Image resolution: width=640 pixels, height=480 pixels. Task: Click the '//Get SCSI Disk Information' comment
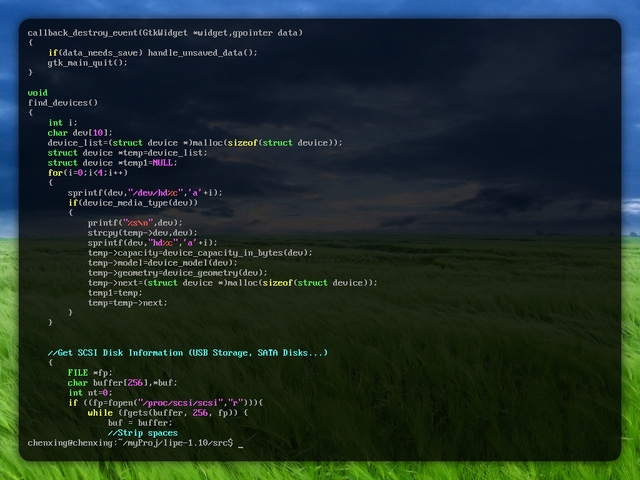click(x=188, y=353)
